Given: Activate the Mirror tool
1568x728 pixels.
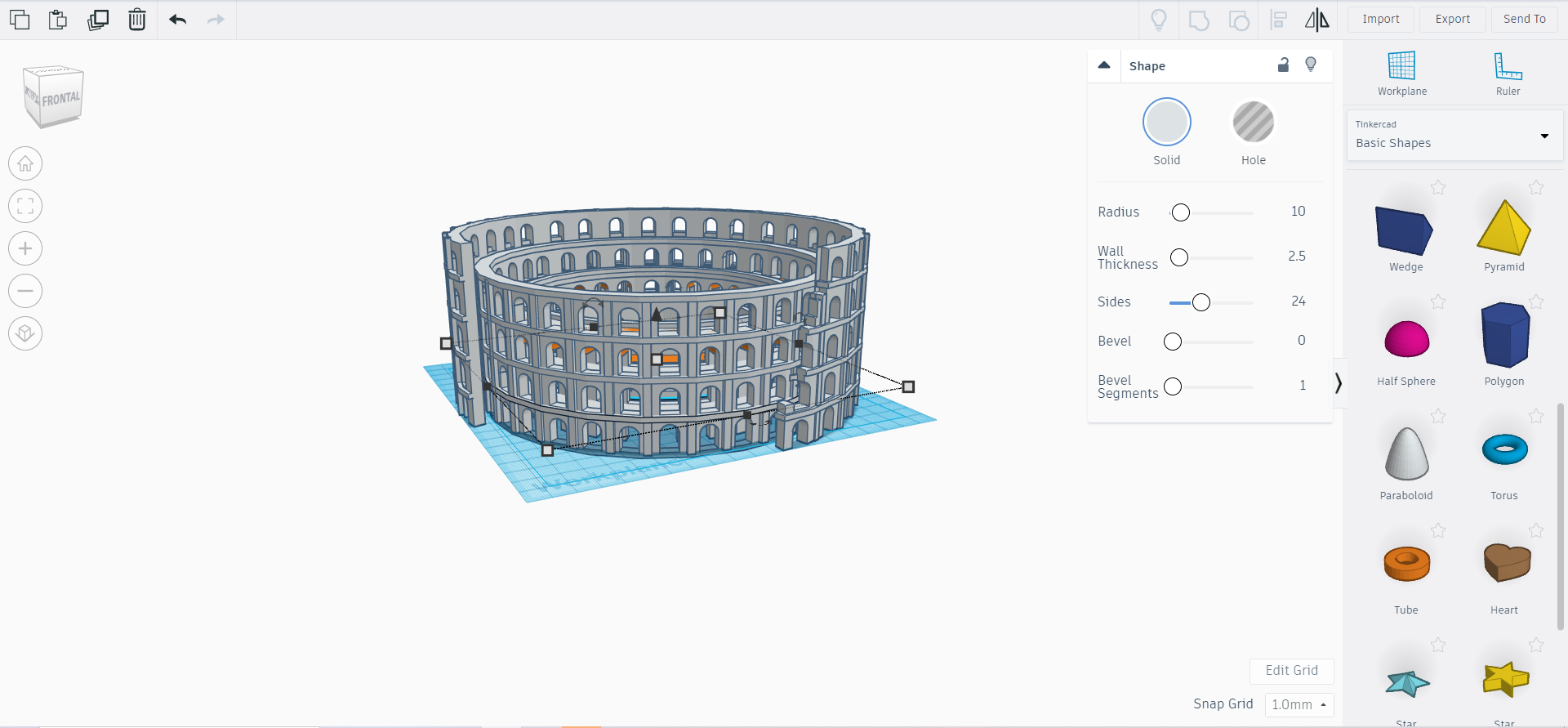Looking at the screenshot, I should tap(1317, 20).
